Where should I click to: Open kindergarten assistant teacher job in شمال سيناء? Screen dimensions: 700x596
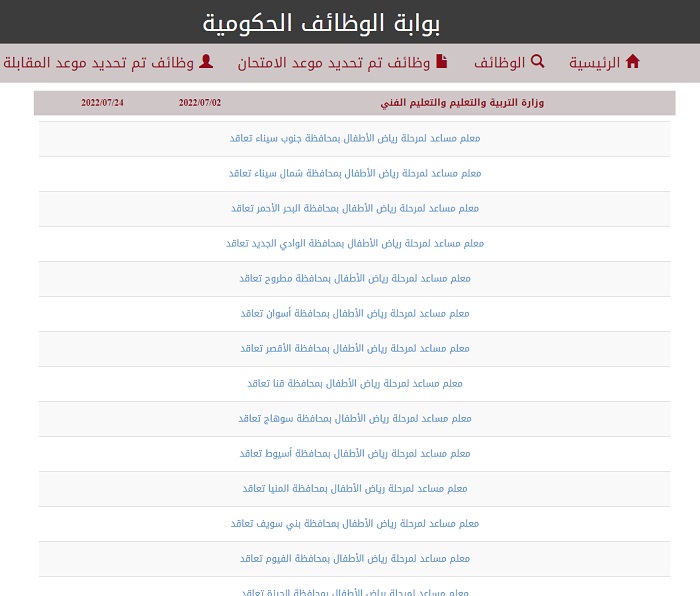click(x=355, y=173)
